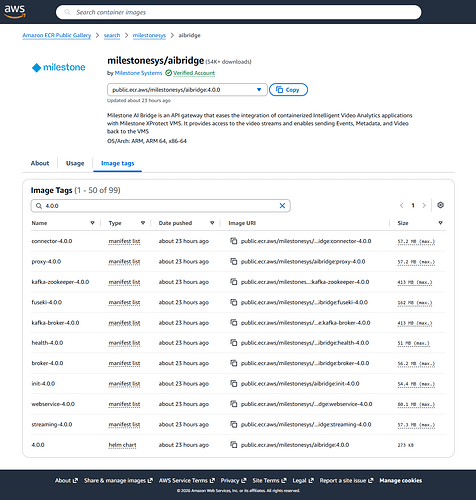Copy the fuseki-4.0.0 image URI
The image size is (476, 500).
[234, 302]
